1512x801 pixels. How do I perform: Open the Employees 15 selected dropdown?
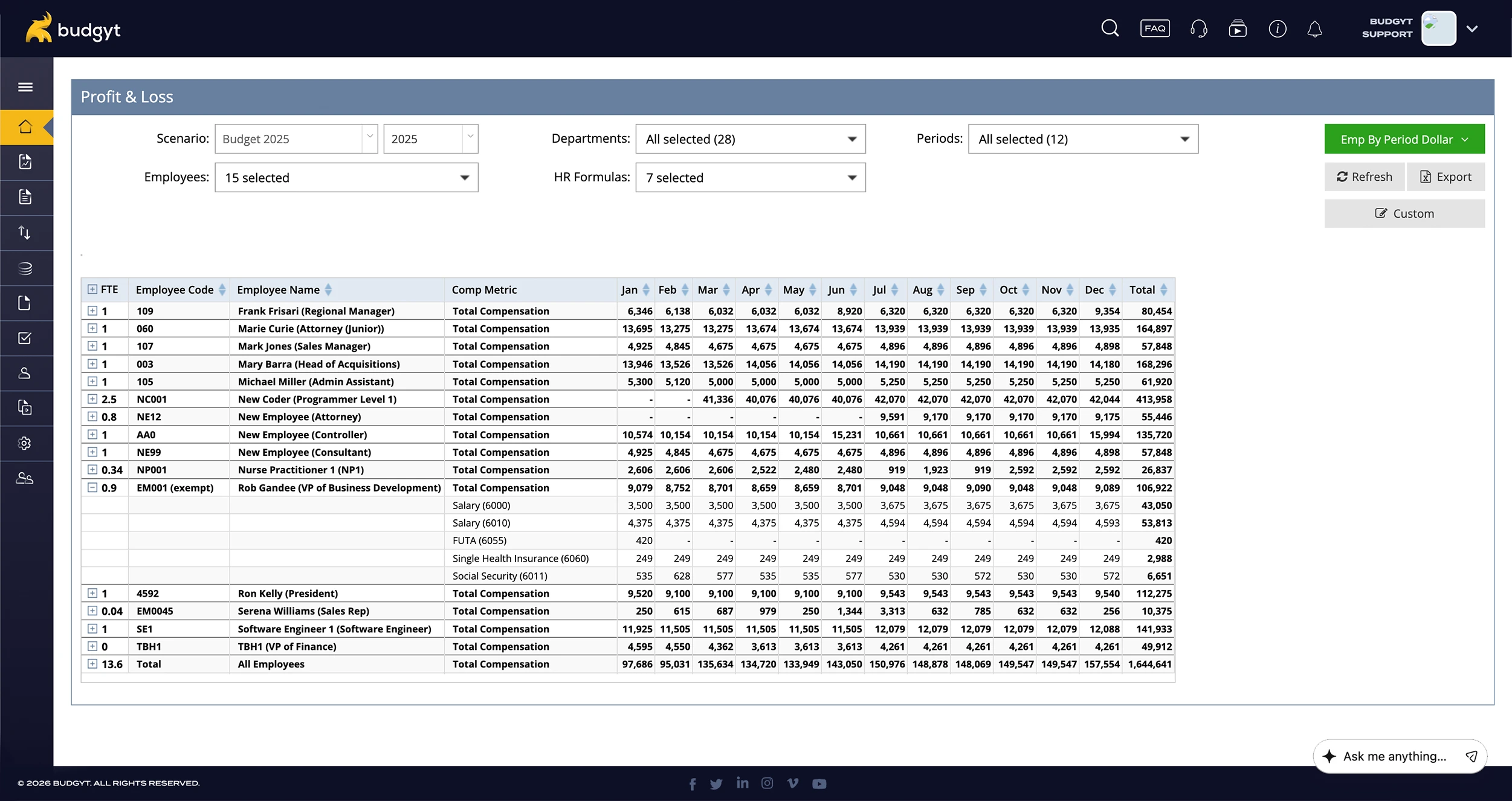[x=346, y=178]
